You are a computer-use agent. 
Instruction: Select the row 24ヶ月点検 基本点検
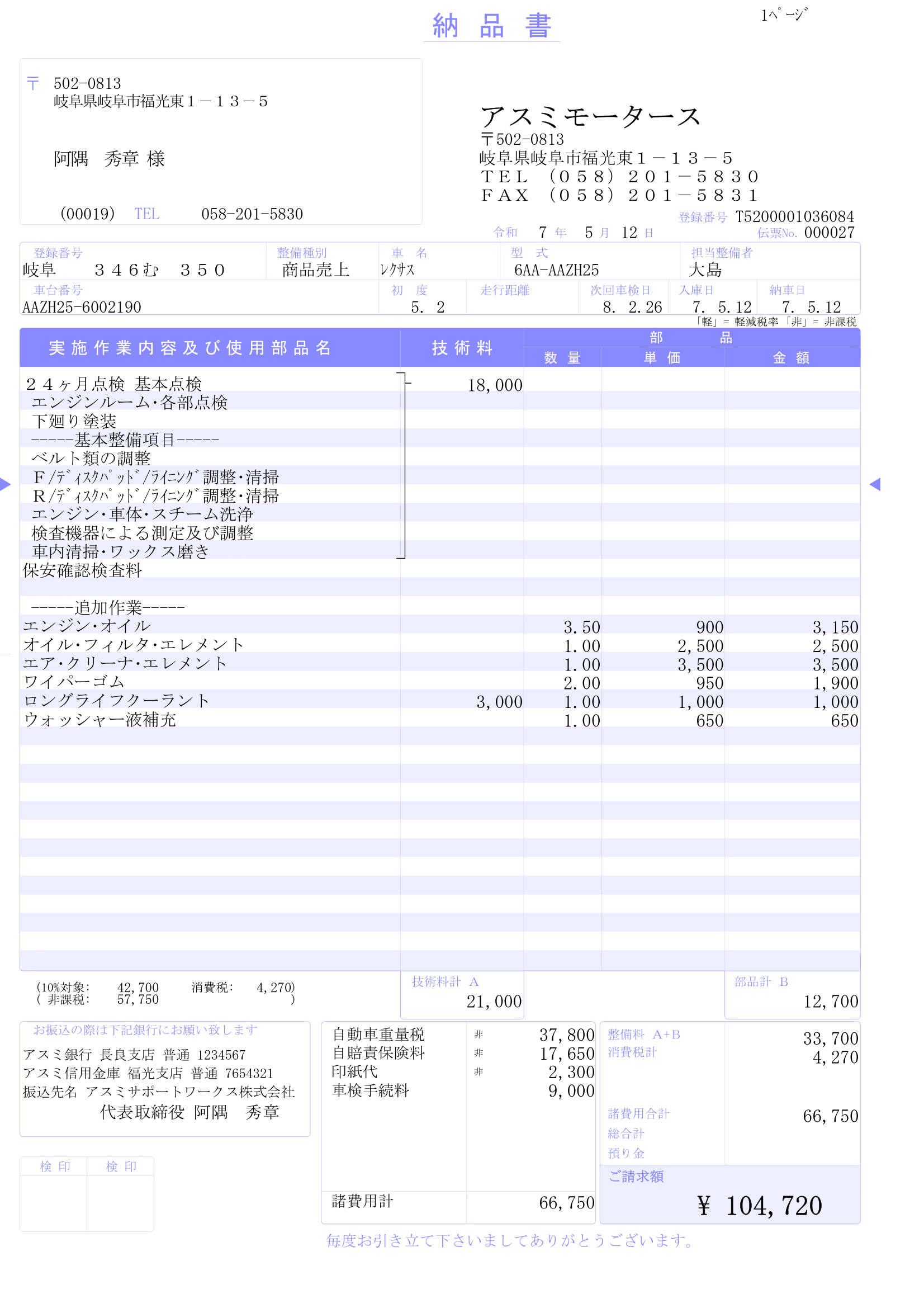tap(113, 385)
